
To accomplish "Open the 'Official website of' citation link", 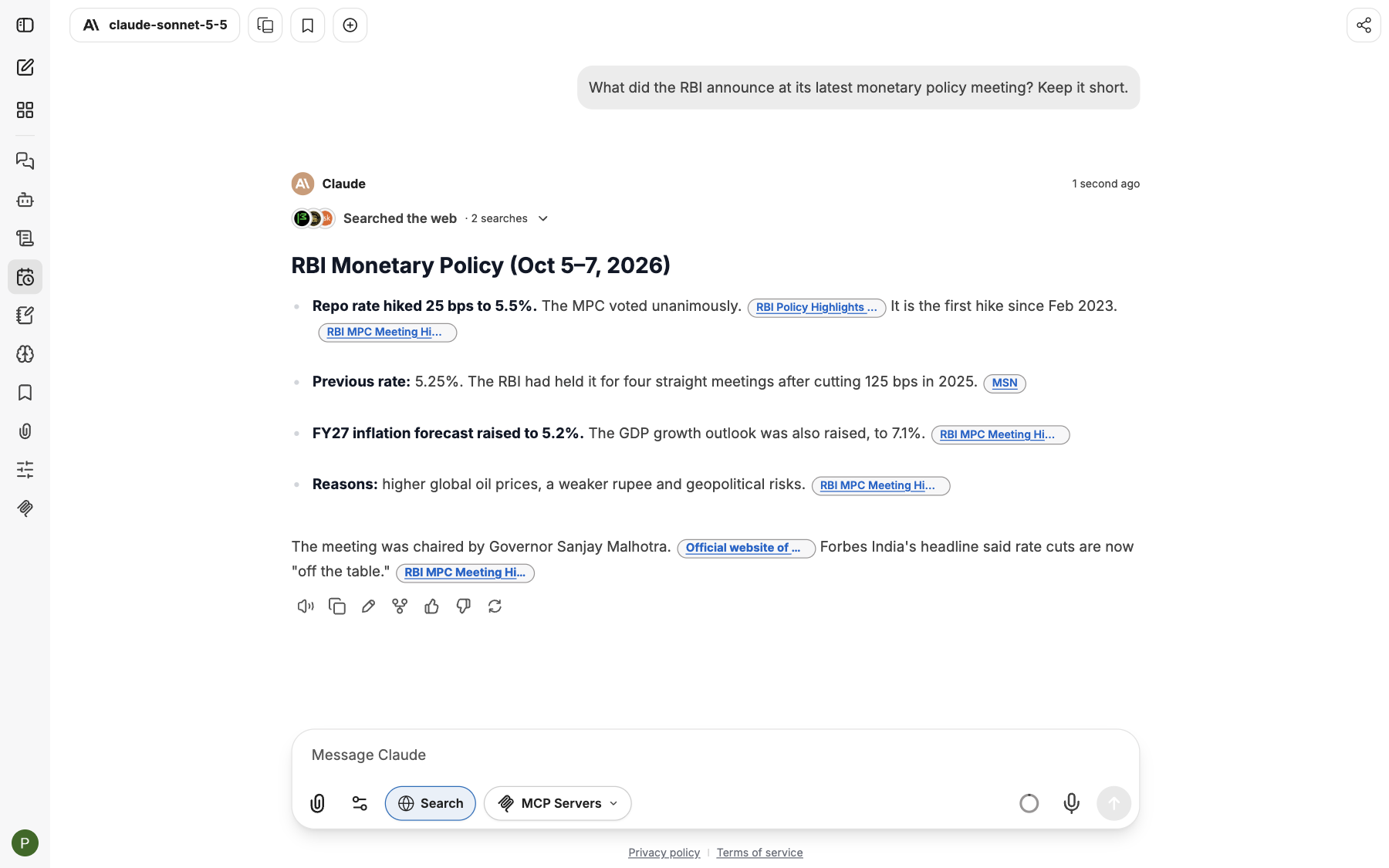I will [x=746, y=549].
